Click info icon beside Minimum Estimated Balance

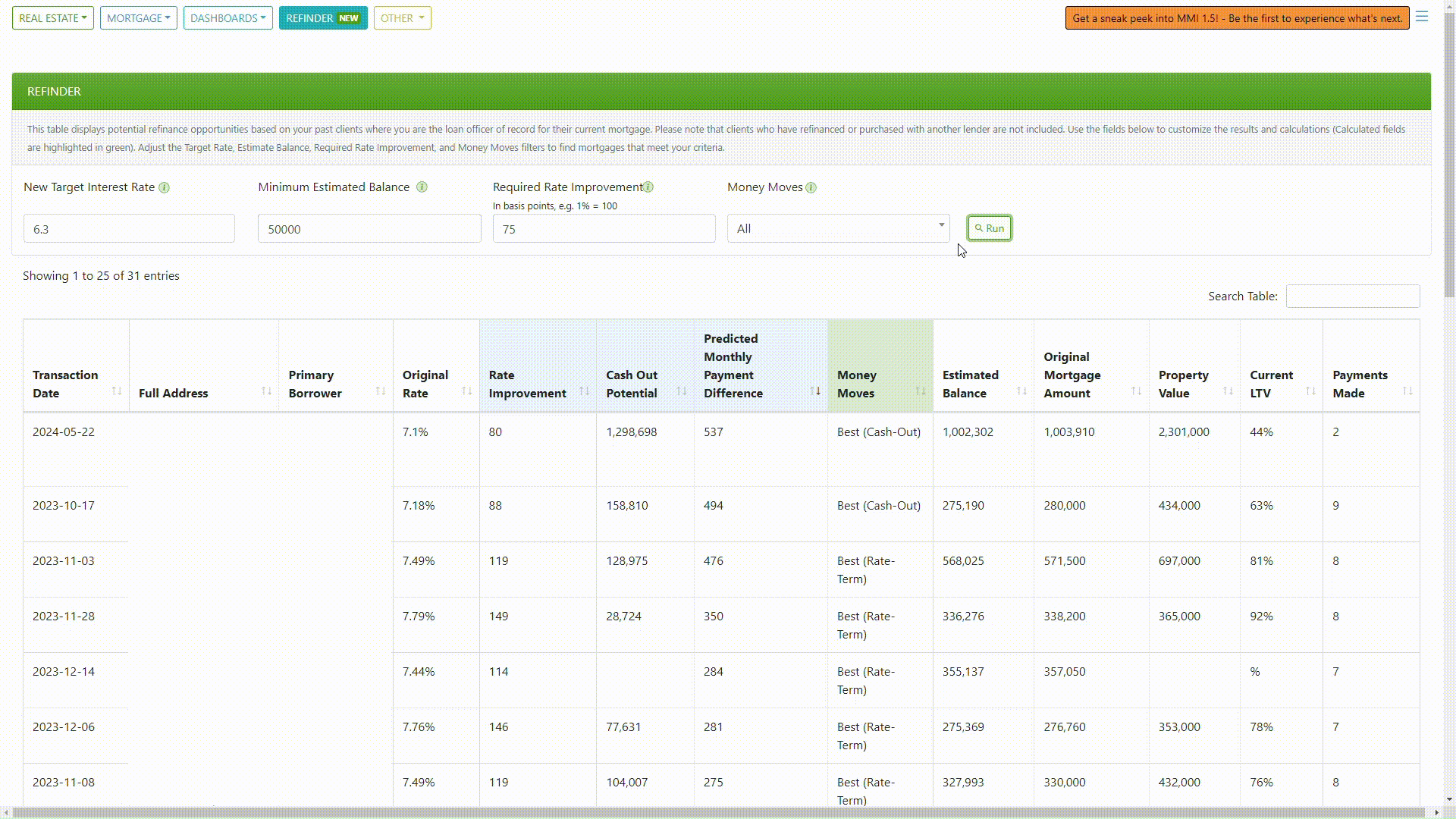coord(422,187)
